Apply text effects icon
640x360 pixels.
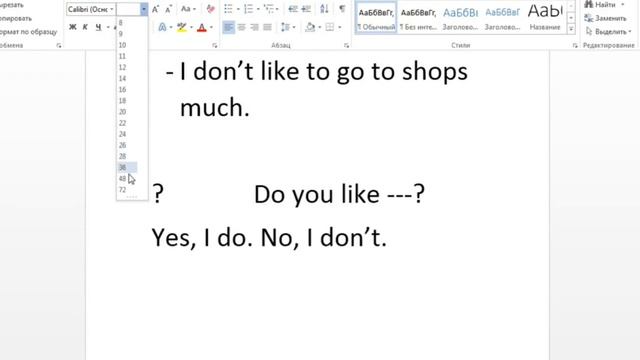[x=162, y=27]
